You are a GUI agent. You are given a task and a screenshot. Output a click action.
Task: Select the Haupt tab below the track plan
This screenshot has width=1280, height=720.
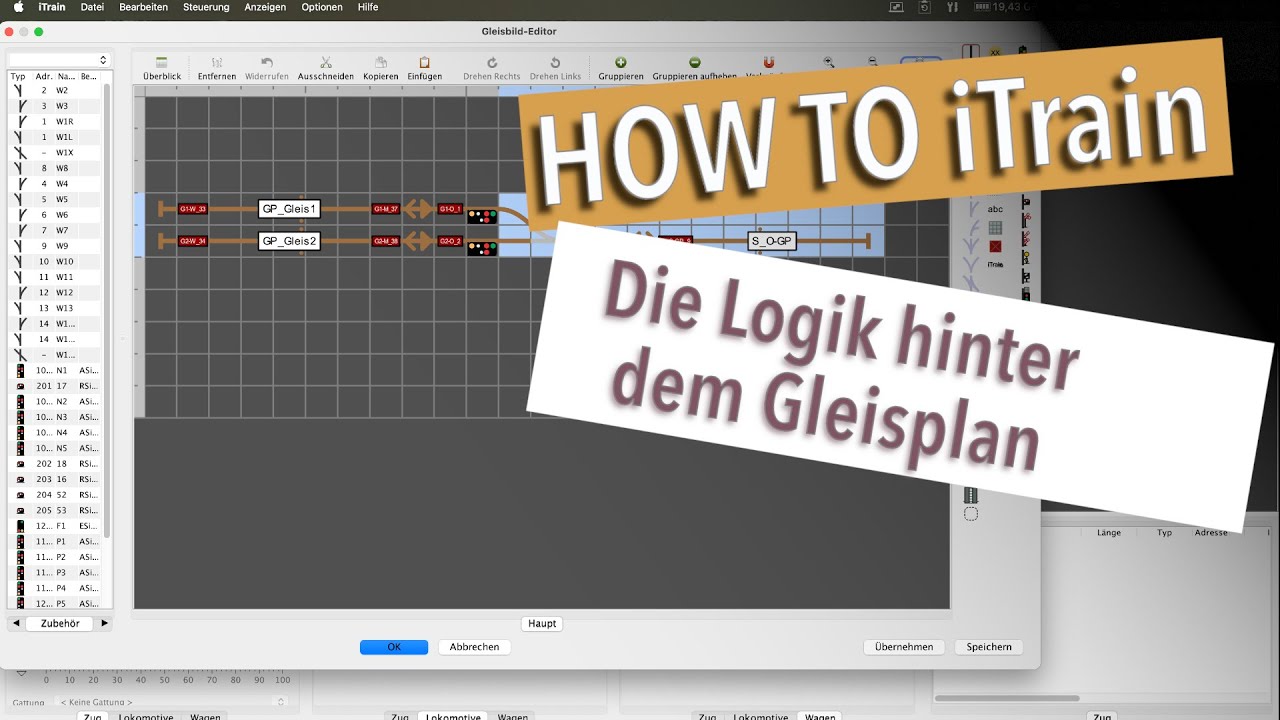tap(542, 623)
